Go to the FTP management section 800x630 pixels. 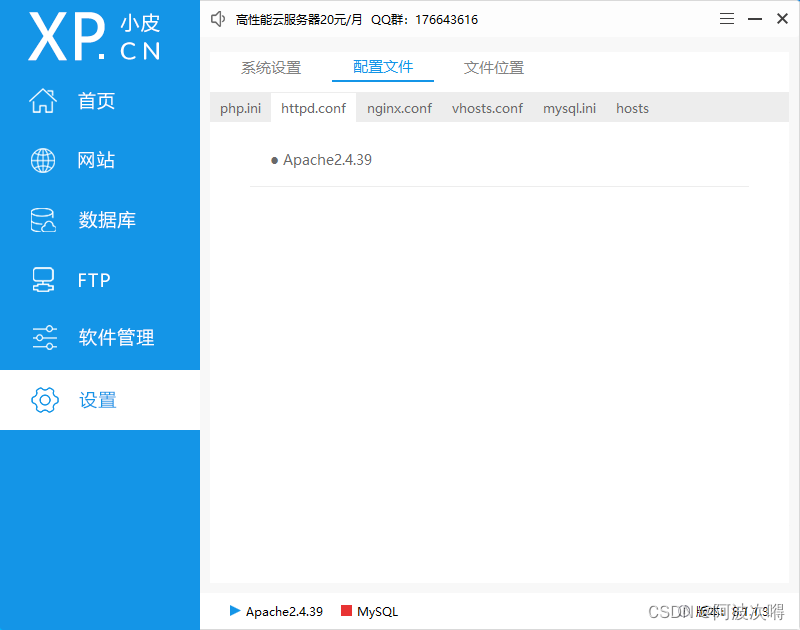pos(96,280)
